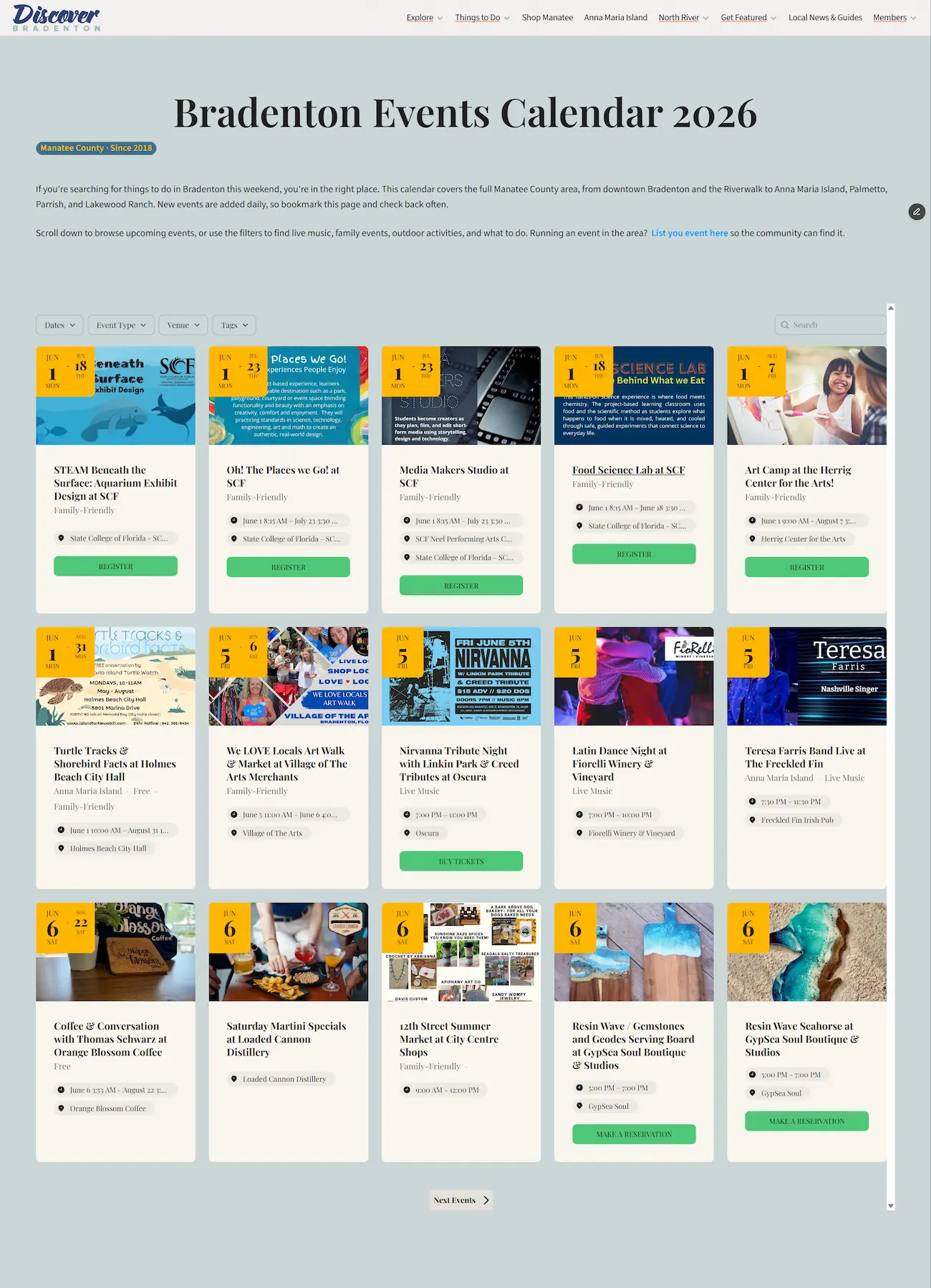Click Register on Food Science Lab card
Image resolution: width=931 pixels, height=1288 pixels.
[x=634, y=554]
